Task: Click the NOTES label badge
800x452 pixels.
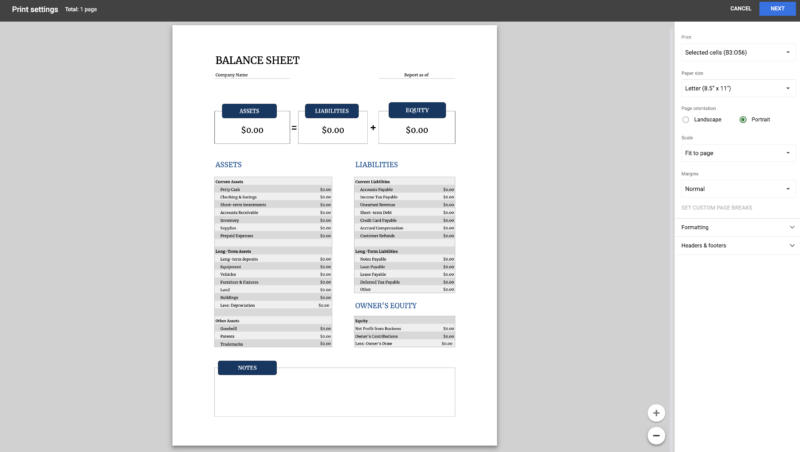Action: coord(247,368)
